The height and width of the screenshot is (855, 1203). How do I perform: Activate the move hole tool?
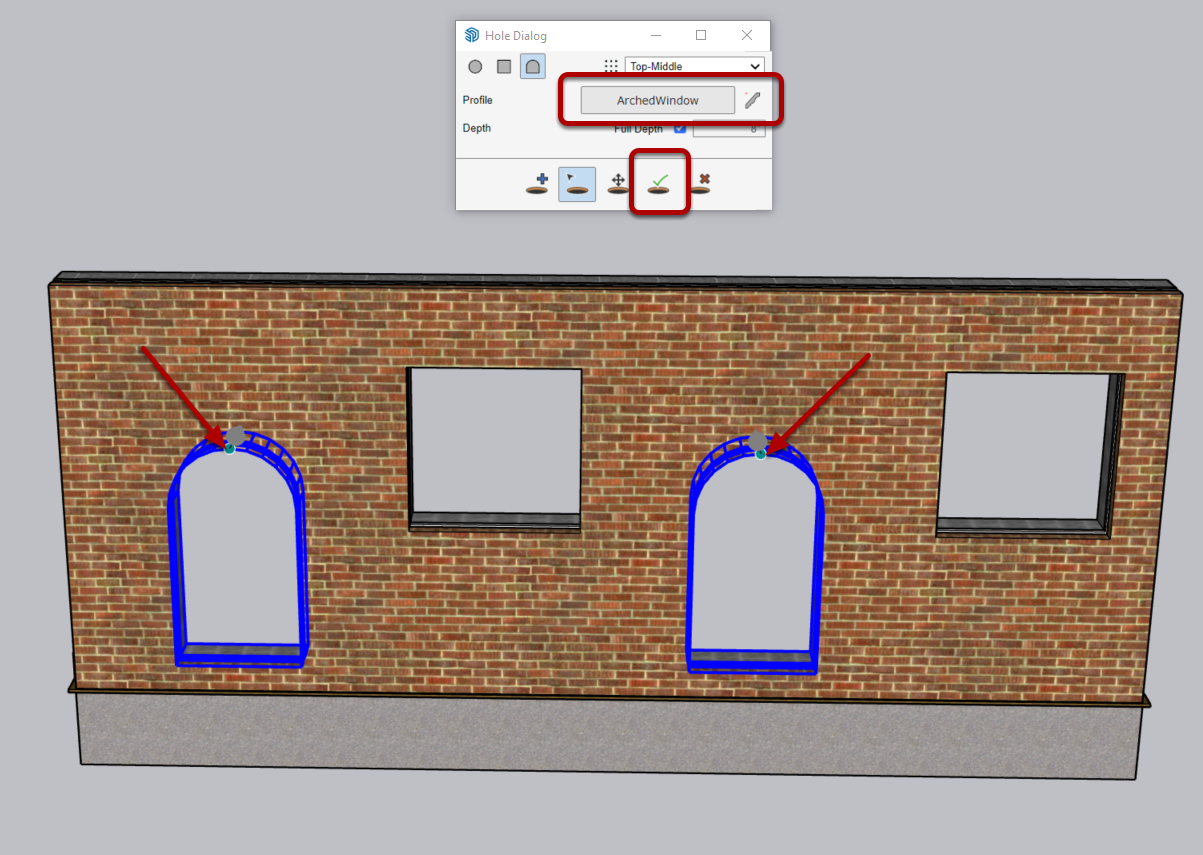[618, 184]
